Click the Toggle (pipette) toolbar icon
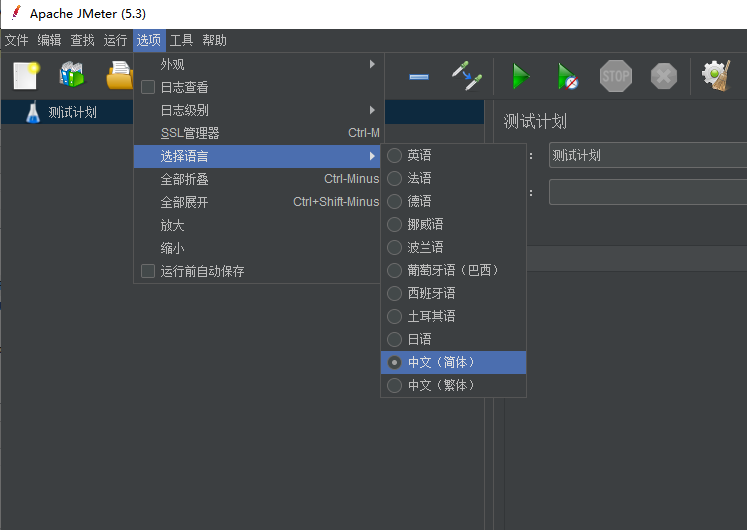747x530 pixels. point(467,75)
